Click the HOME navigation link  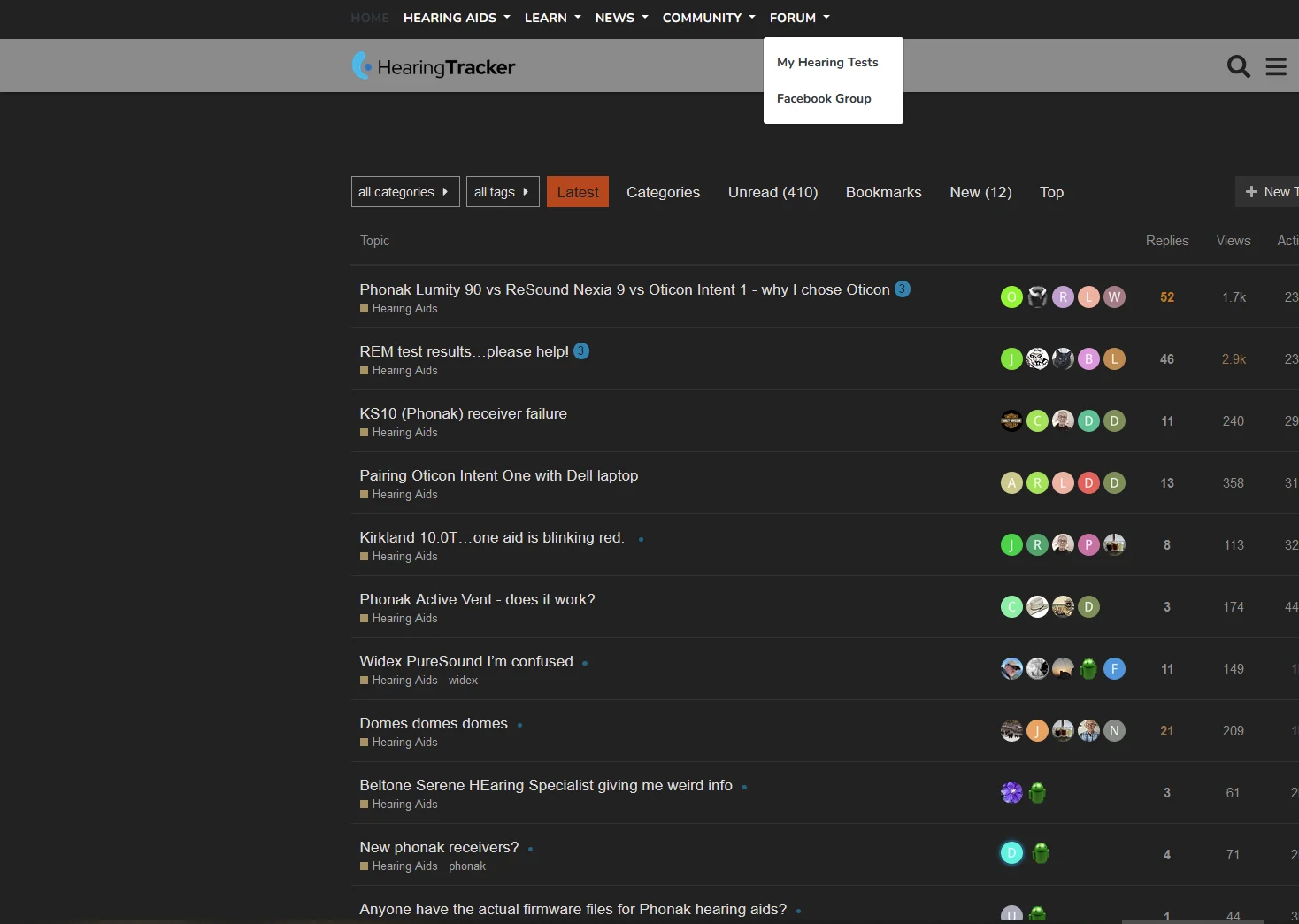[x=370, y=18]
